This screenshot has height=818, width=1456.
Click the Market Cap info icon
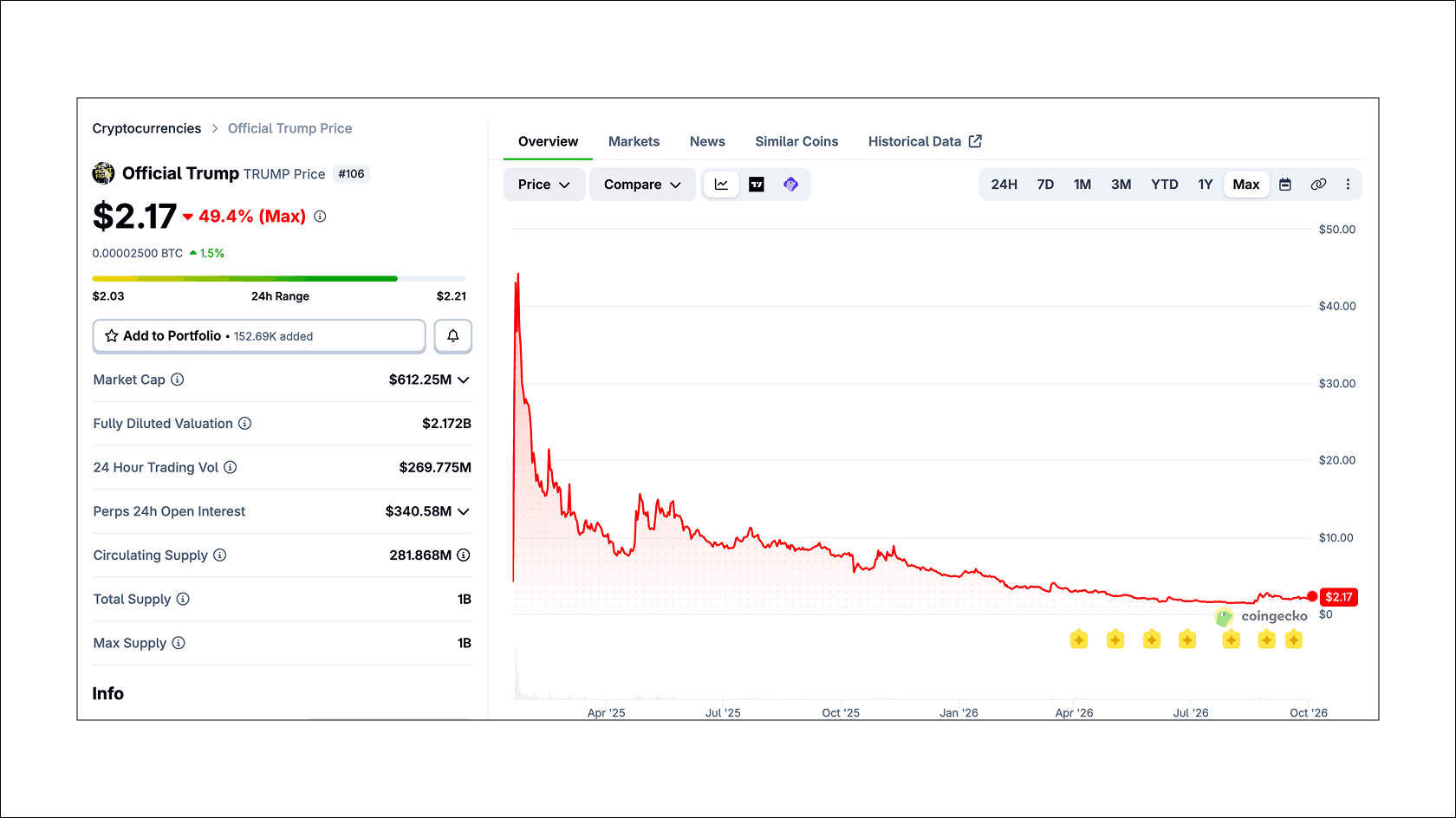pyautogui.click(x=177, y=380)
